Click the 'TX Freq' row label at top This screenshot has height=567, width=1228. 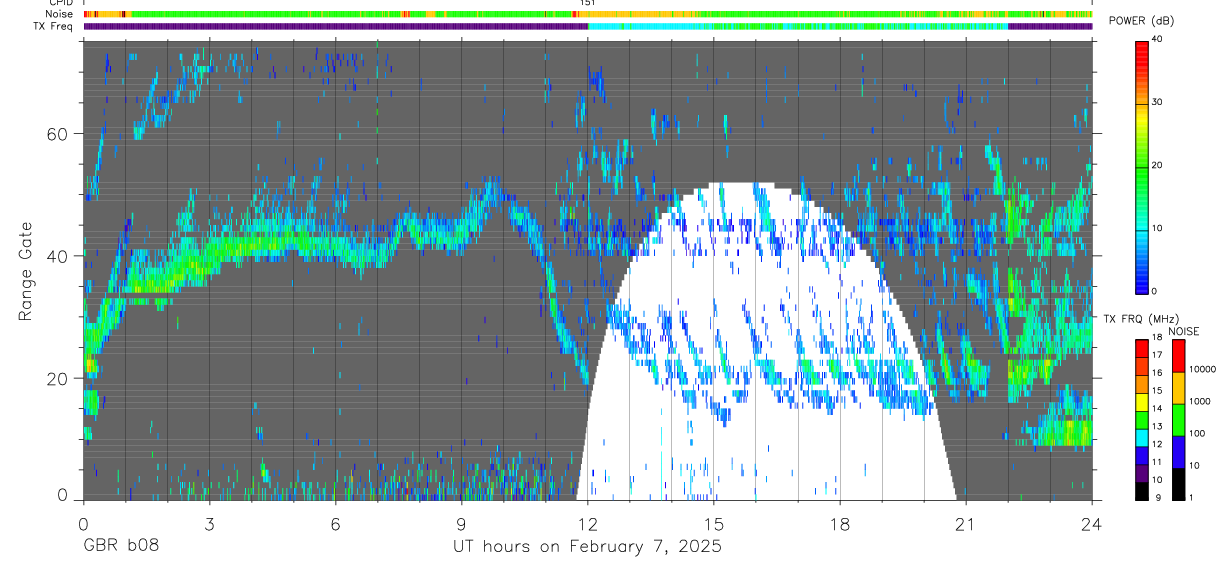pos(55,26)
